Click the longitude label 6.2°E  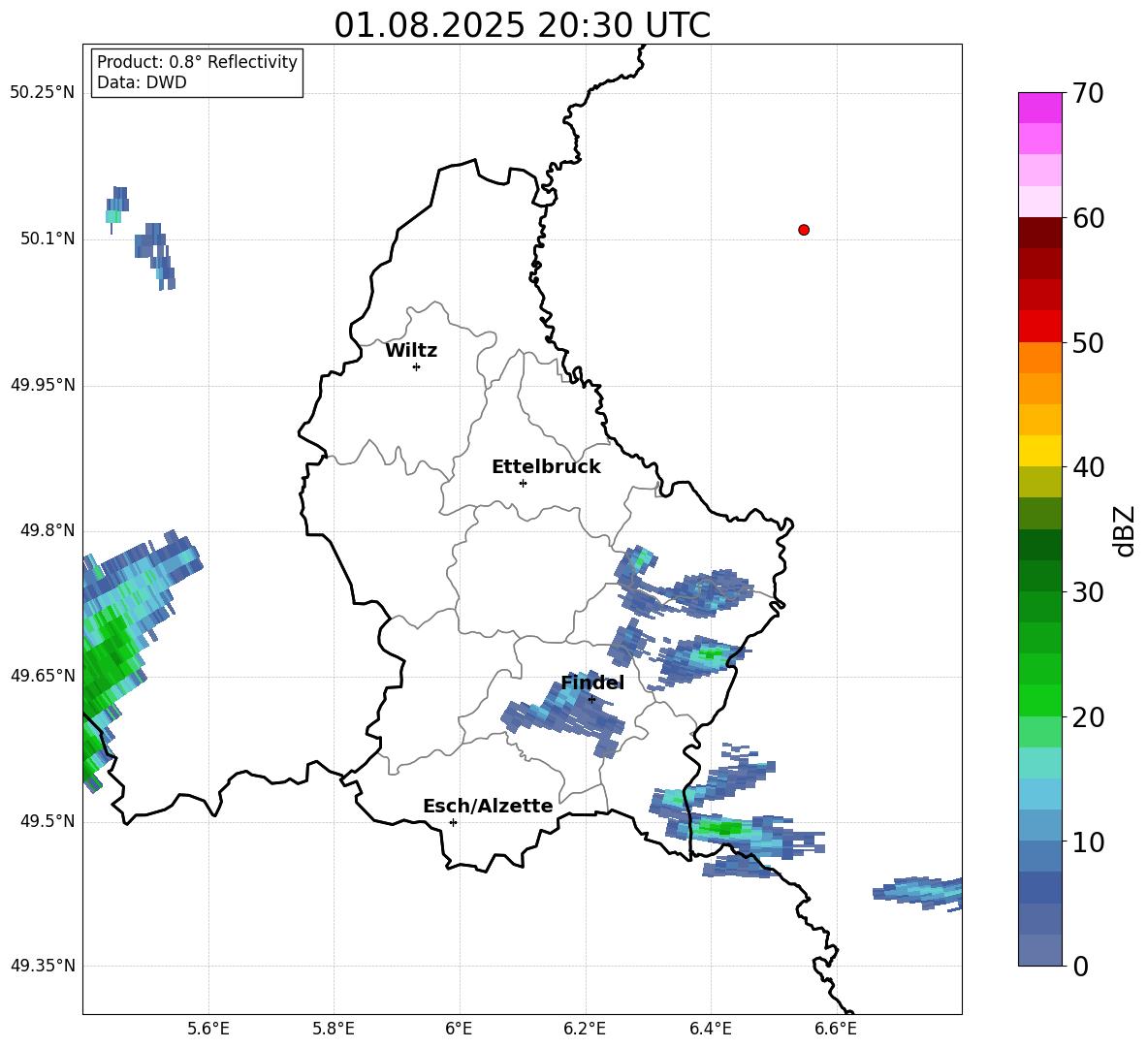click(585, 1029)
